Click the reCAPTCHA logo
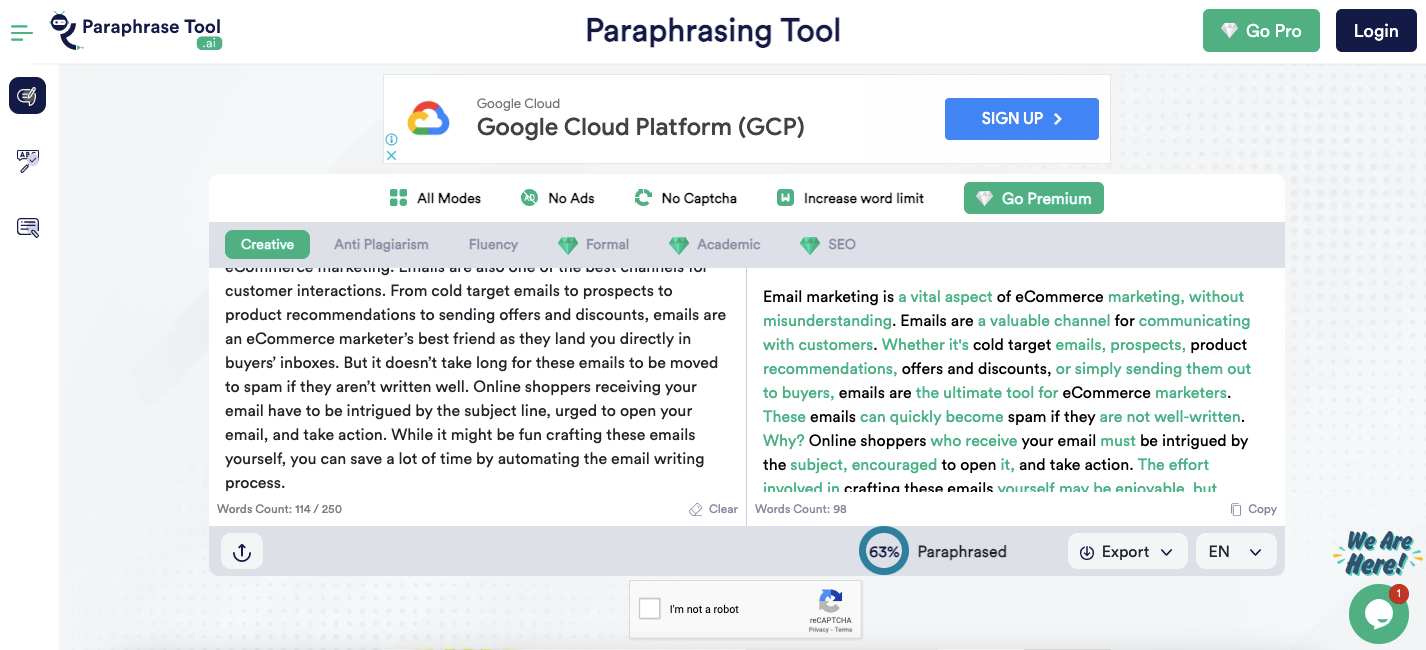The height and width of the screenshot is (650, 1426). 830,601
